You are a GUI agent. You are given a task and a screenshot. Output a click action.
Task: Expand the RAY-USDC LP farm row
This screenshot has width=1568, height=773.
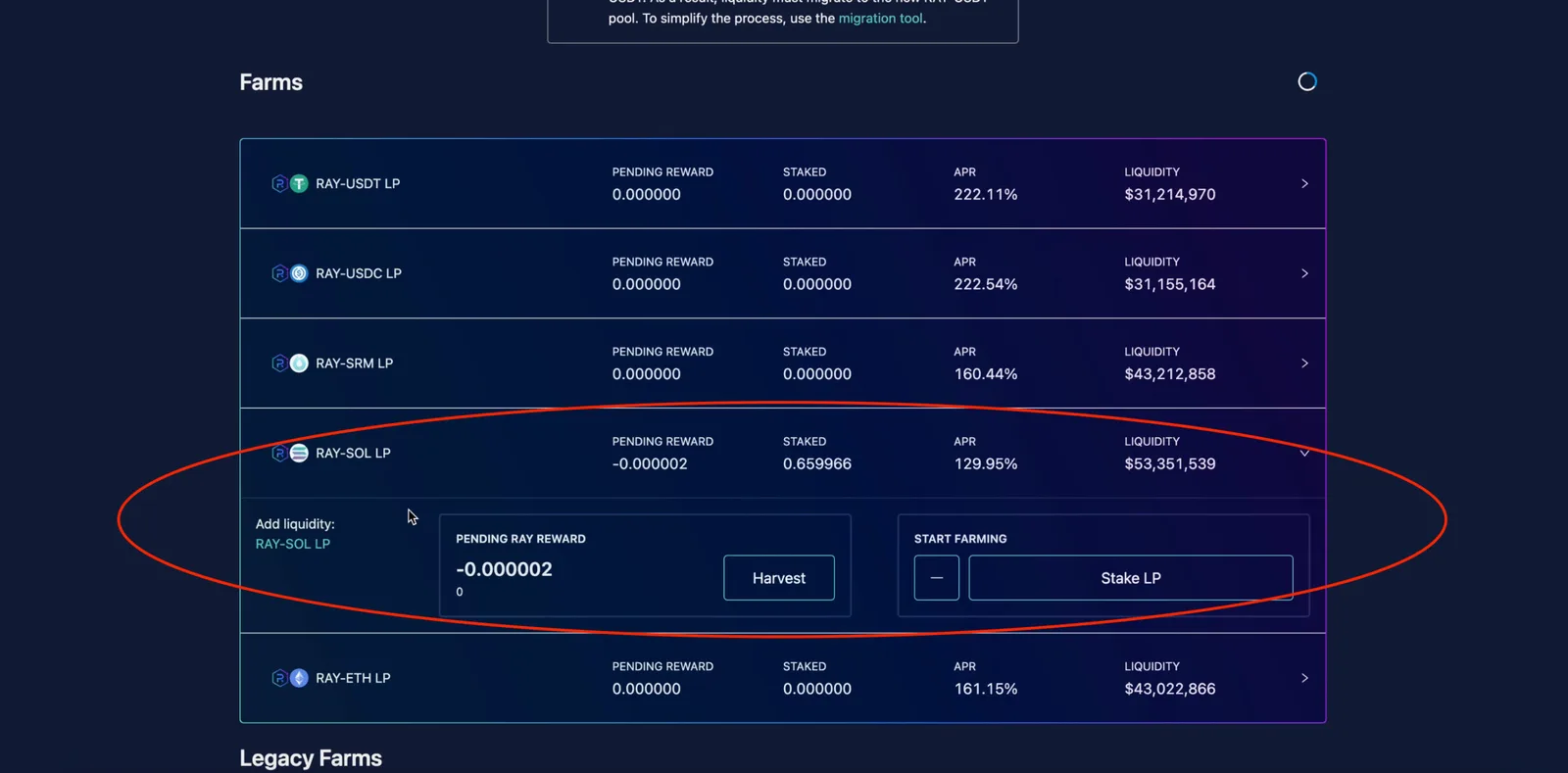(x=1304, y=273)
